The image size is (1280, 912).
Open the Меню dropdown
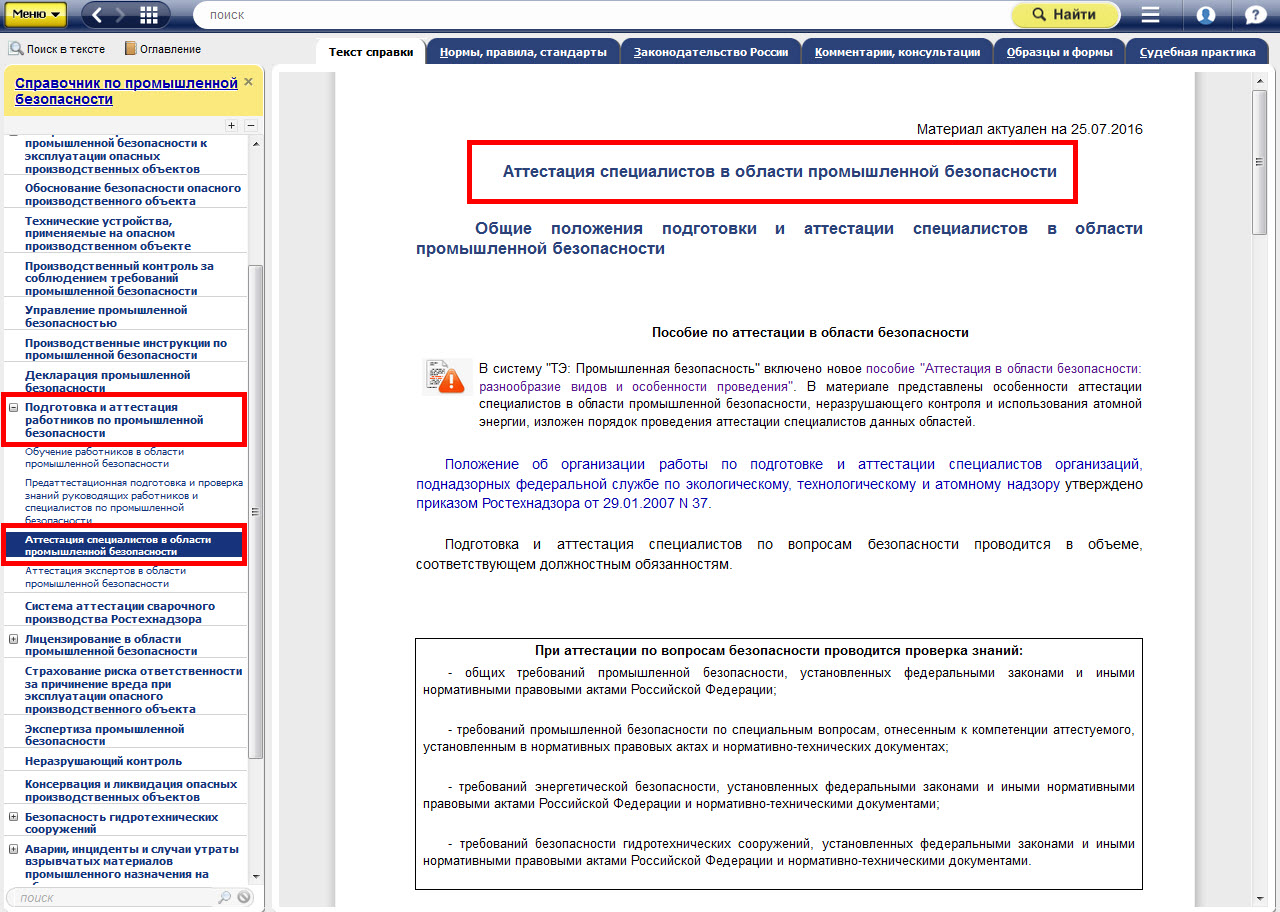point(38,15)
